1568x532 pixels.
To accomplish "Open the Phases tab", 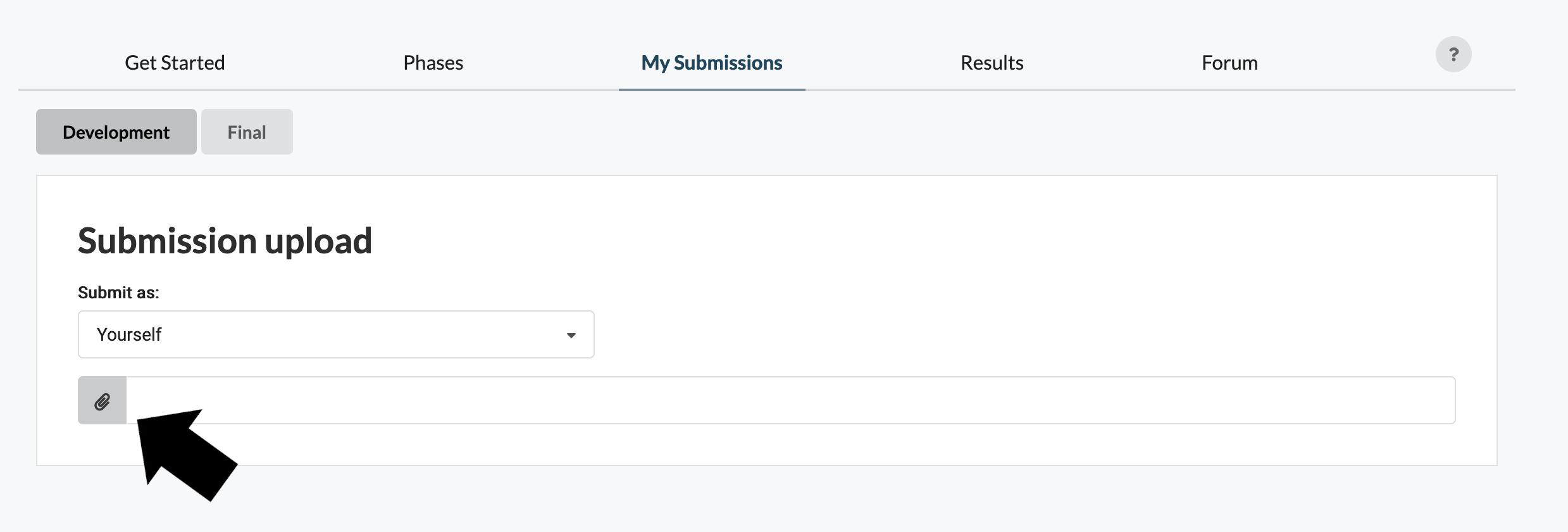I will point(433,63).
